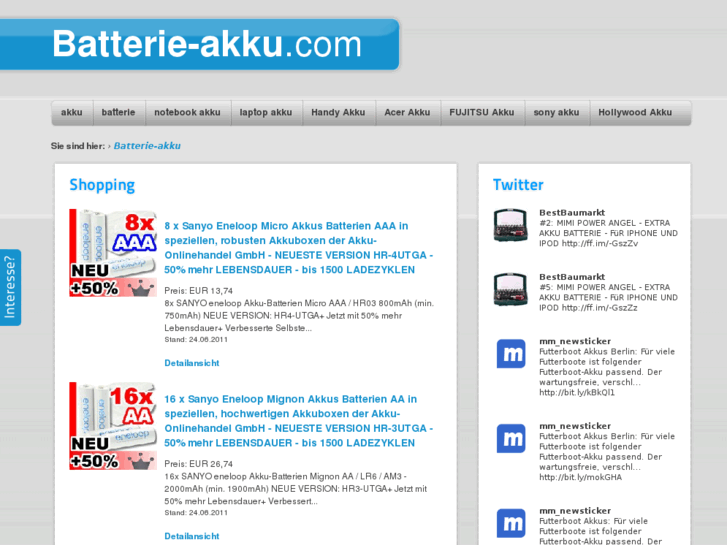Click mm_newsticker avatar by the mokGHA tweet

coord(511,439)
